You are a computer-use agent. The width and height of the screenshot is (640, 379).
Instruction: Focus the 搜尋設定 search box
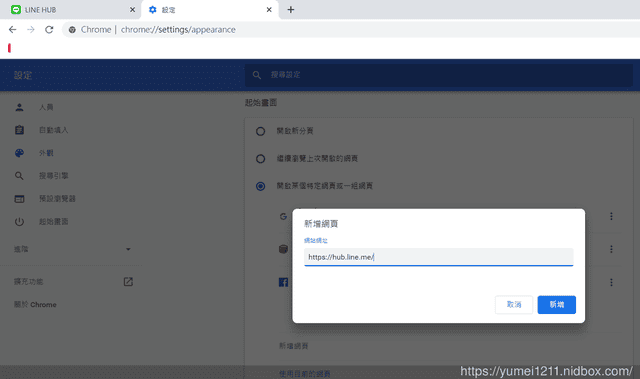point(439,75)
